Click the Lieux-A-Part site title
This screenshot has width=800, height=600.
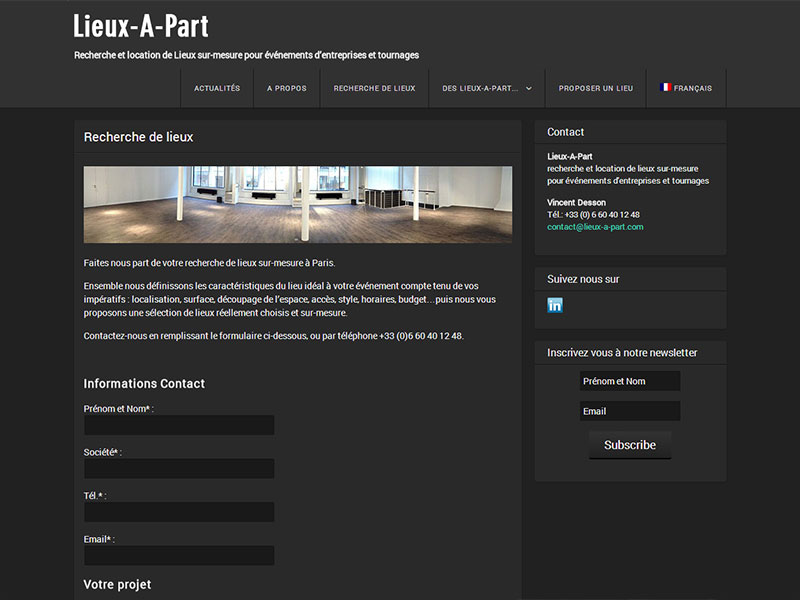pyautogui.click(x=141, y=26)
